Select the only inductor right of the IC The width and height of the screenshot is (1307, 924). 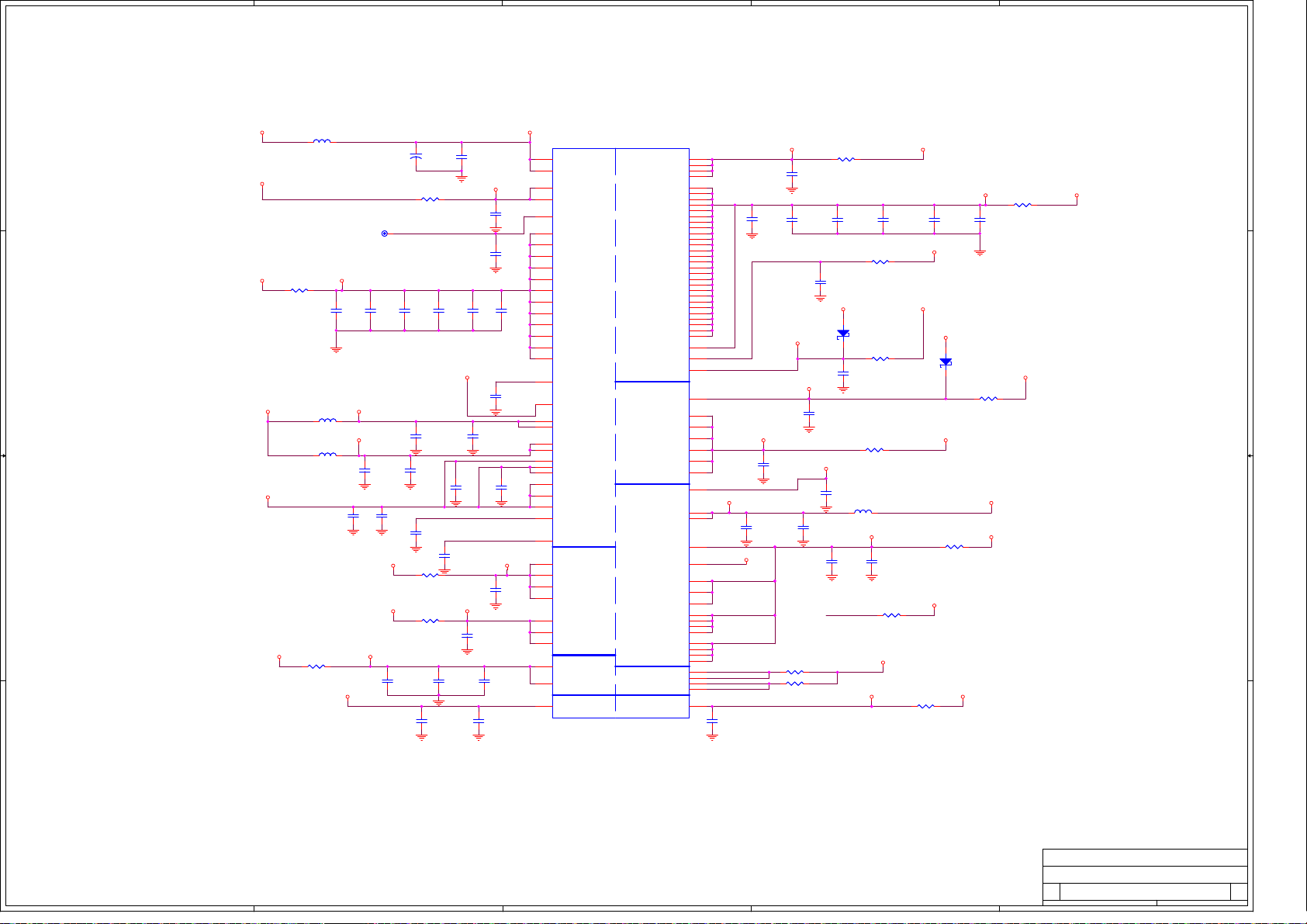[x=863, y=511]
